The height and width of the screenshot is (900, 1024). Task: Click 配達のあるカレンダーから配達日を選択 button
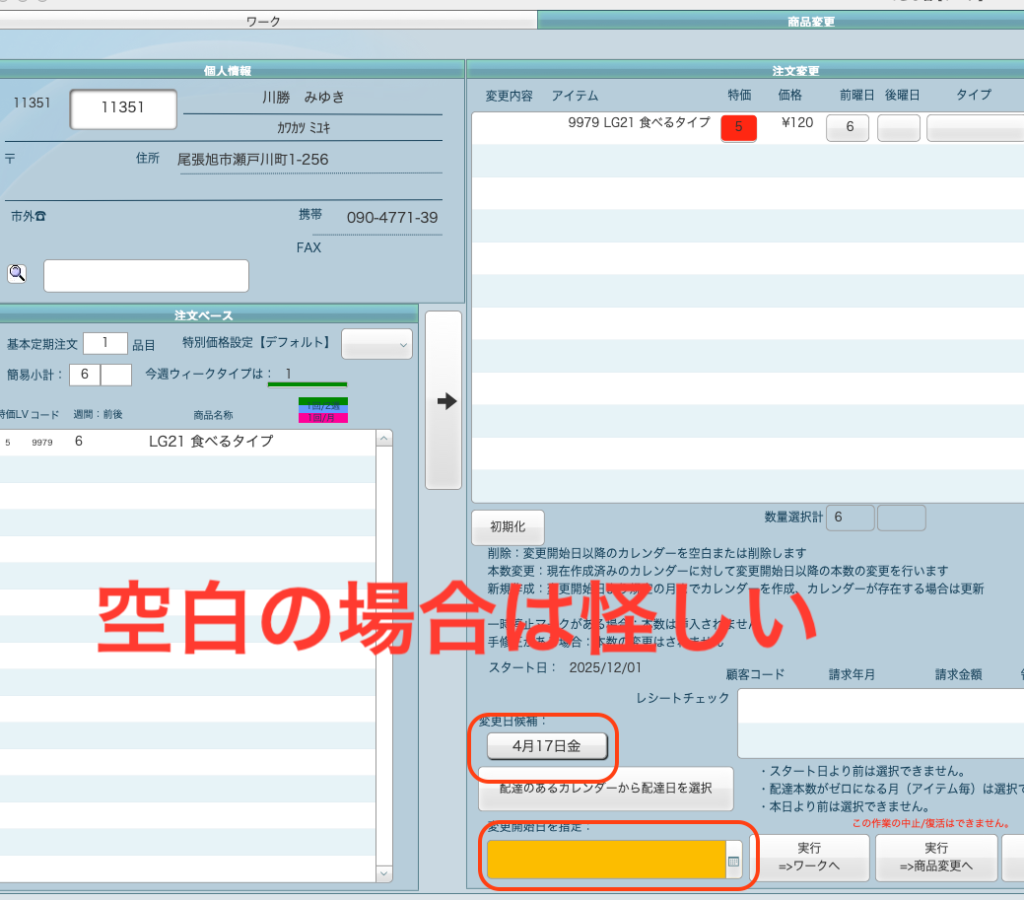pyautogui.click(x=606, y=788)
